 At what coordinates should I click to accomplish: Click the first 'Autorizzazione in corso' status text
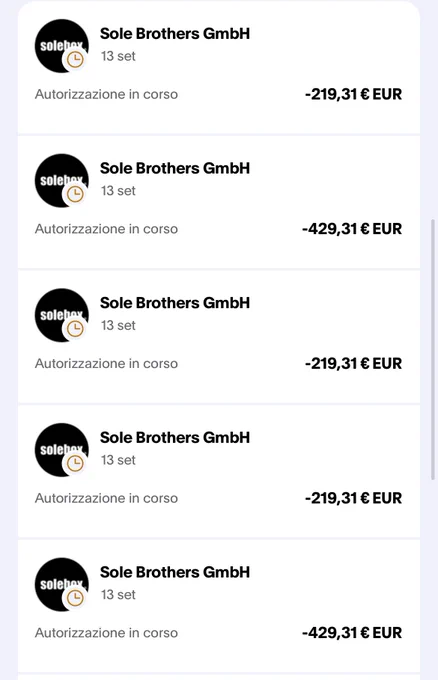(x=106, y=94)
